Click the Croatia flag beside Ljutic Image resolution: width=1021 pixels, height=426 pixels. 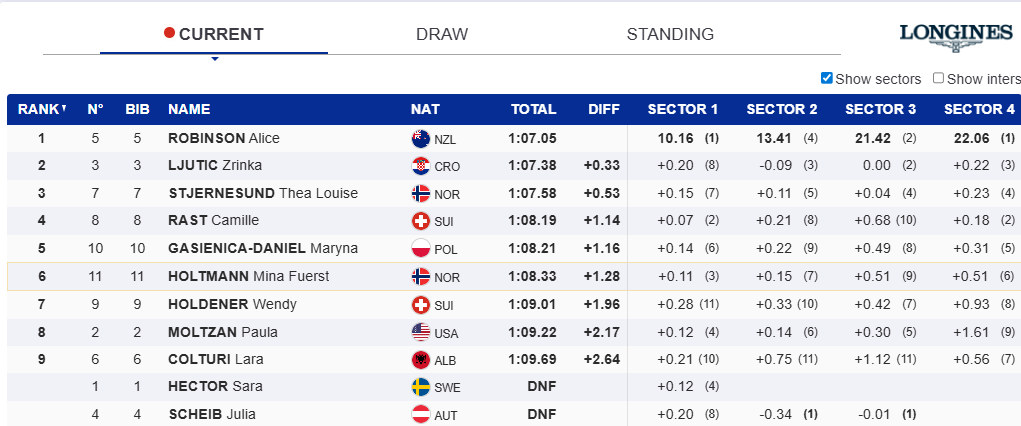420,166
